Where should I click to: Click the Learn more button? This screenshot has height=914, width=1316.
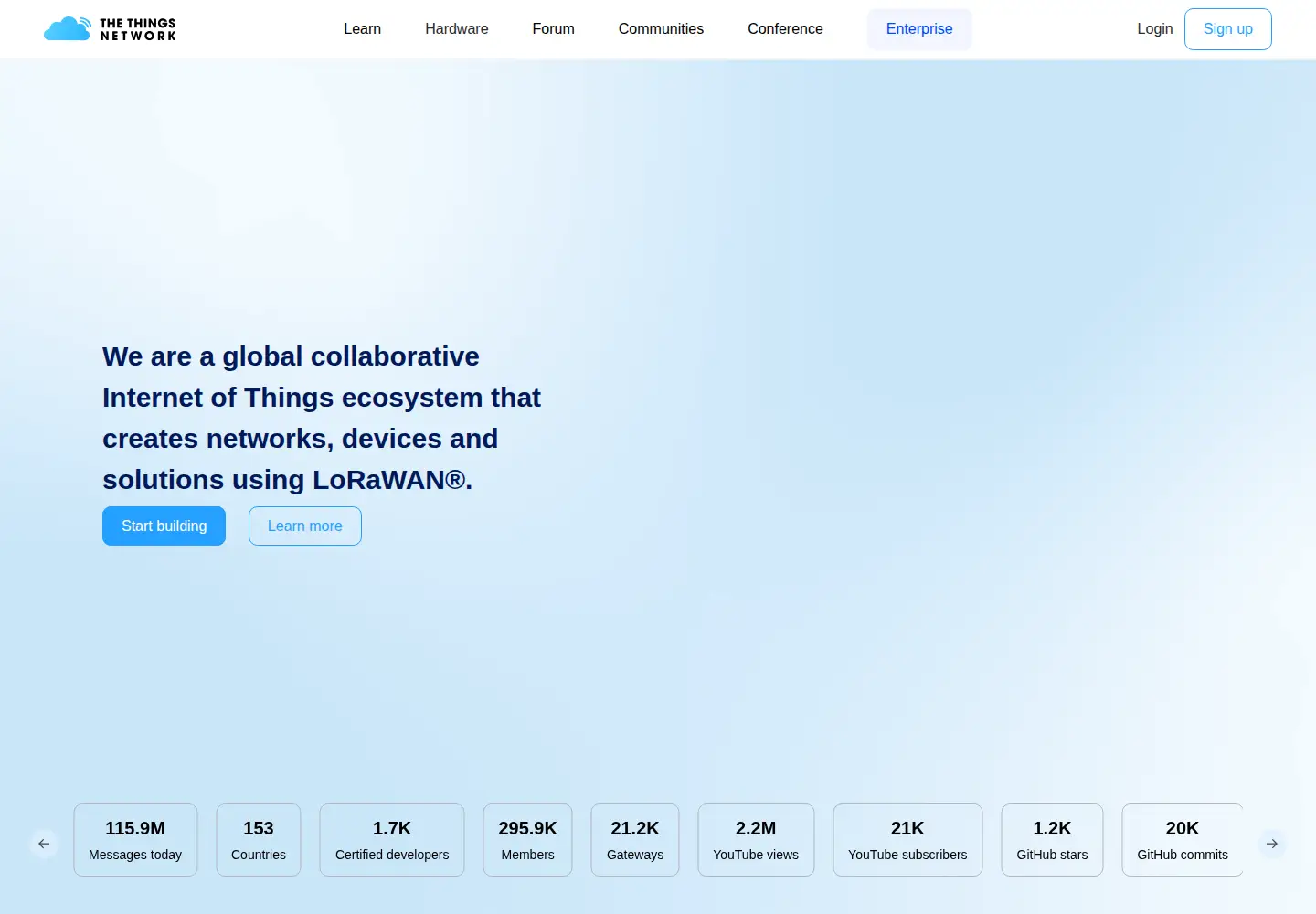tap(305, 526)
